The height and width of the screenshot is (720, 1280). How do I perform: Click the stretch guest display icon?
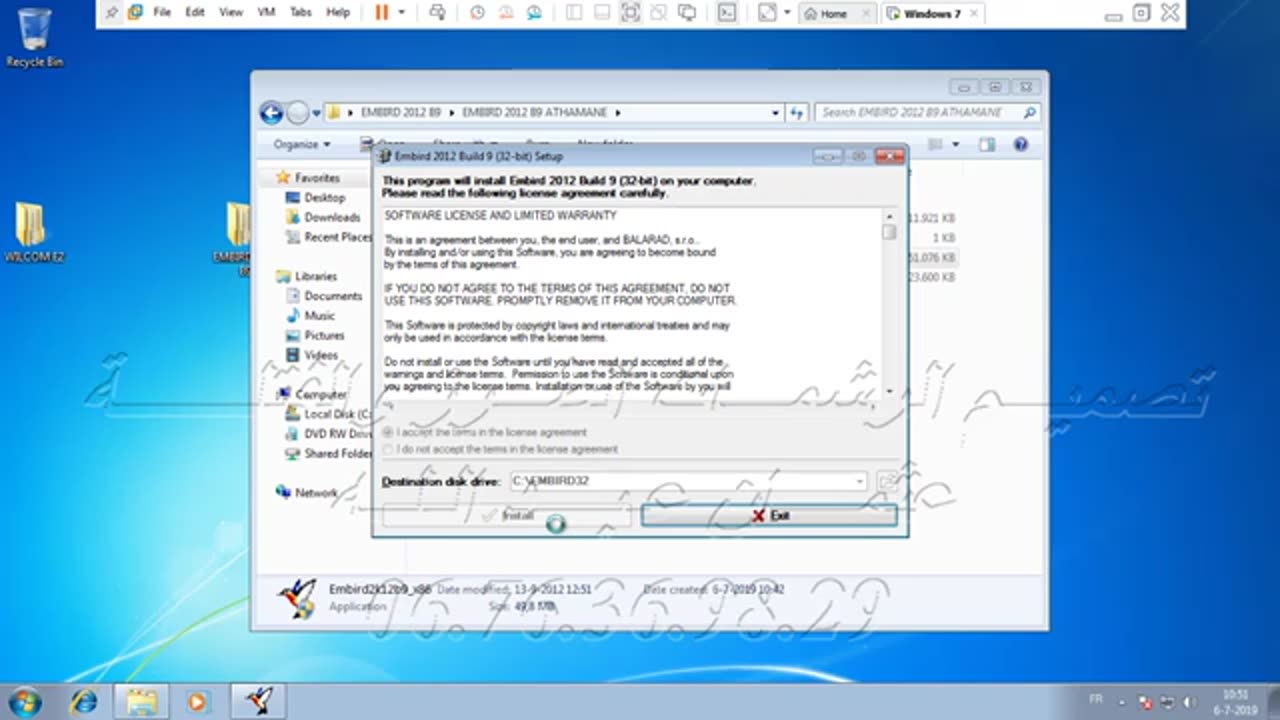(767, 13)
